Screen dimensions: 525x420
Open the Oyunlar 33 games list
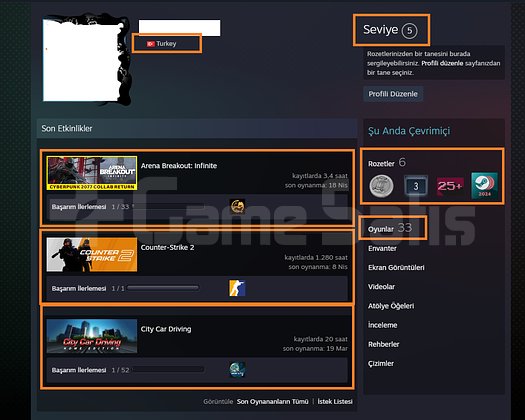pos(390,229)
